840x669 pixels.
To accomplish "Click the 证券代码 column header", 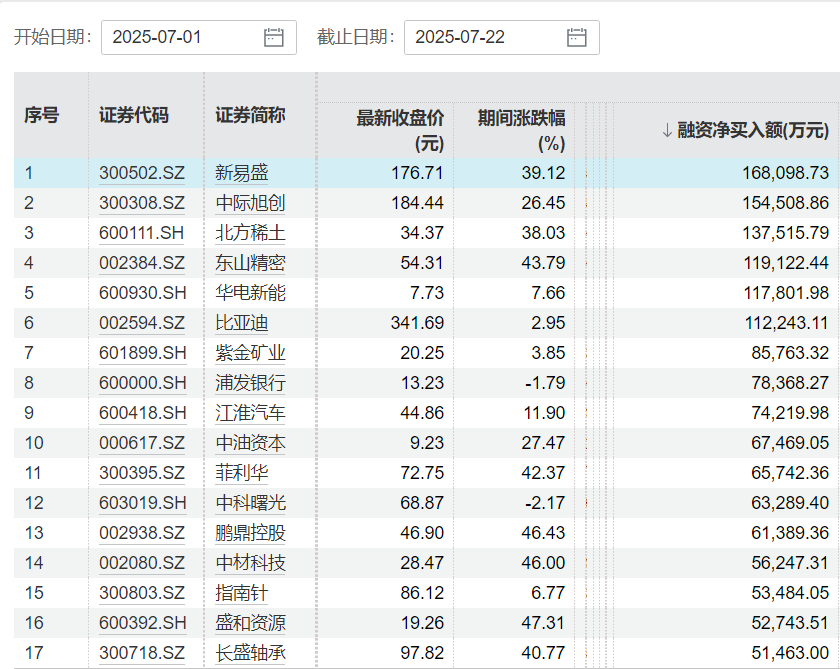I will (134, 115).
